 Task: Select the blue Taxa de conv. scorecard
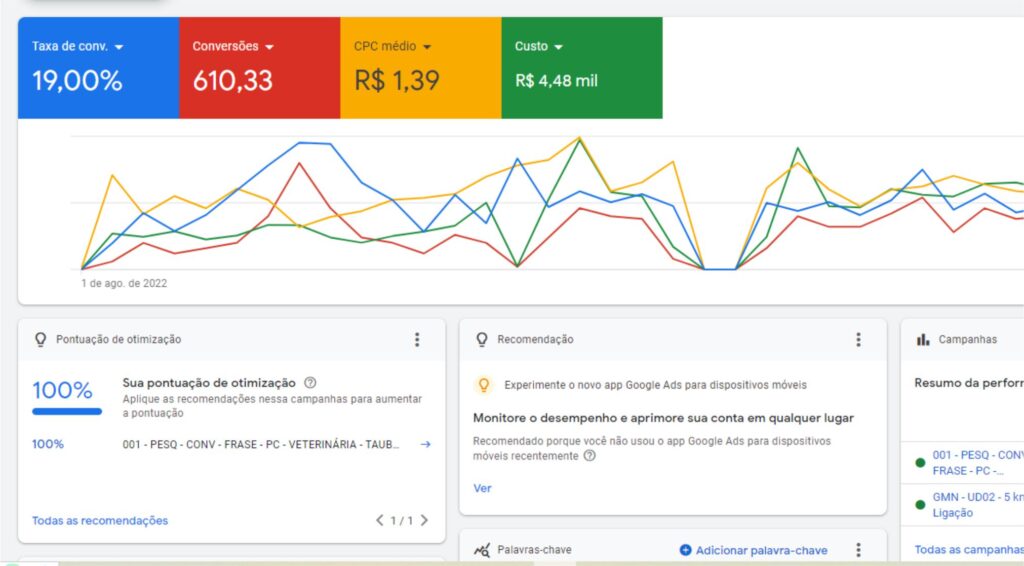pyautogui.click(x=99, y=68)
